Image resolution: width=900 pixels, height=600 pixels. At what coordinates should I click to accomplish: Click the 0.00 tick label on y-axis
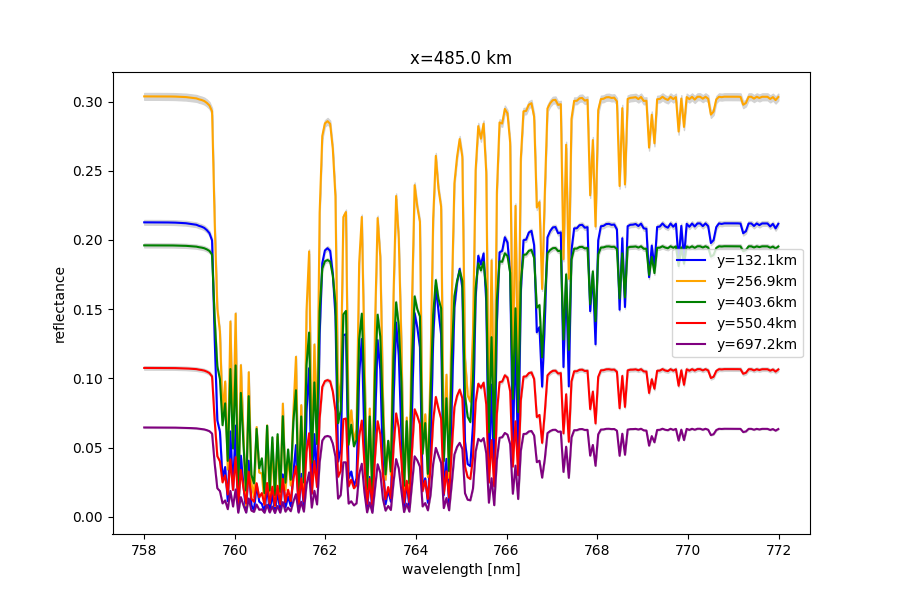click(88, 517)
